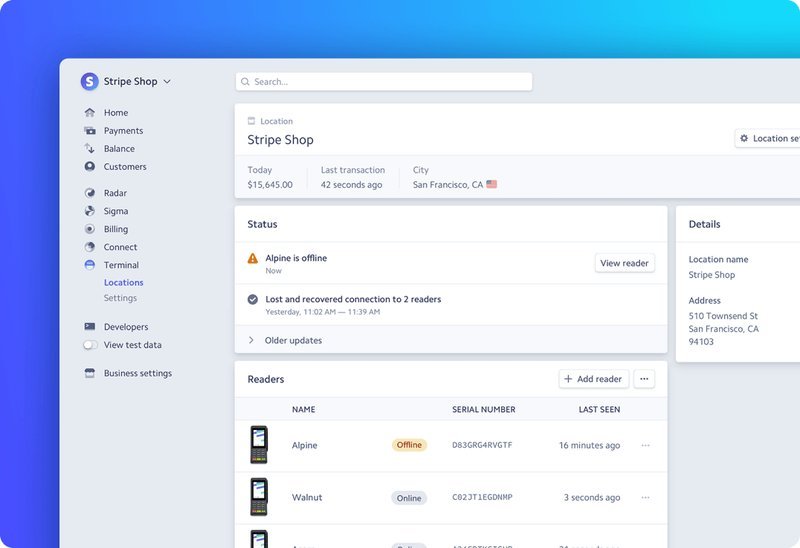800x548 pixels.
Task: Open the Balance page
Action: [x=119, y=148]
